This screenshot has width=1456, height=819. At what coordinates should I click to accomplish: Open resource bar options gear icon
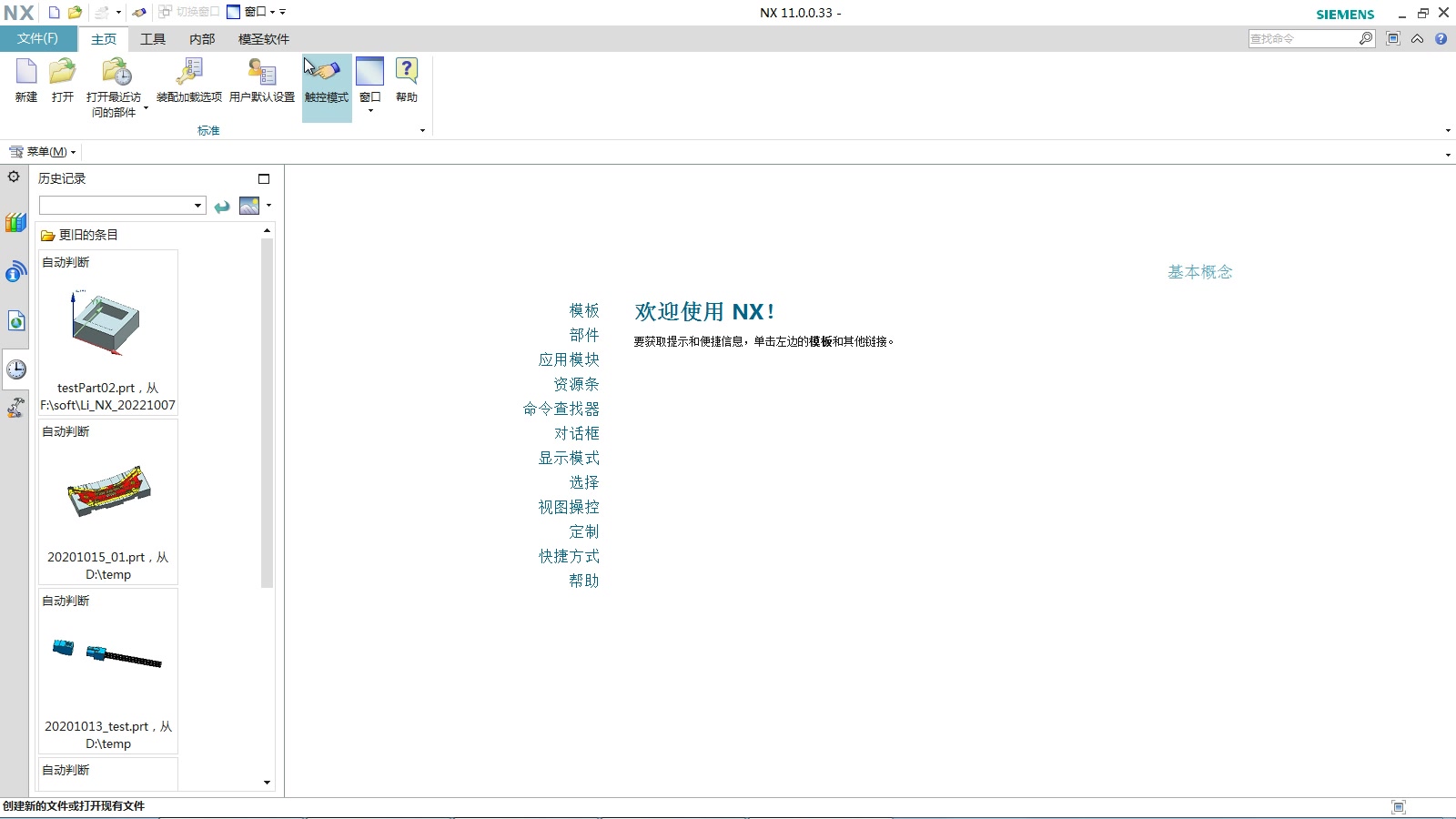click(x=14, y=177)
